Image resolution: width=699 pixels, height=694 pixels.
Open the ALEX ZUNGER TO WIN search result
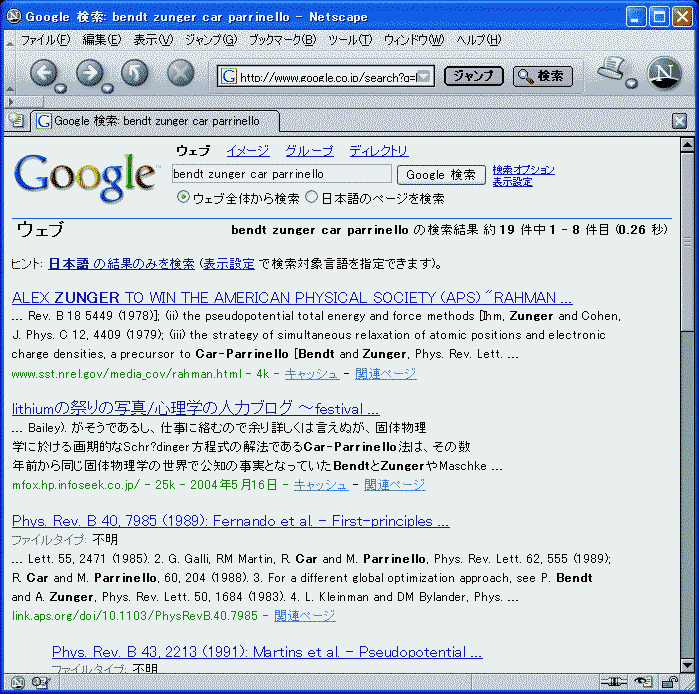click(x=291, y=298)
